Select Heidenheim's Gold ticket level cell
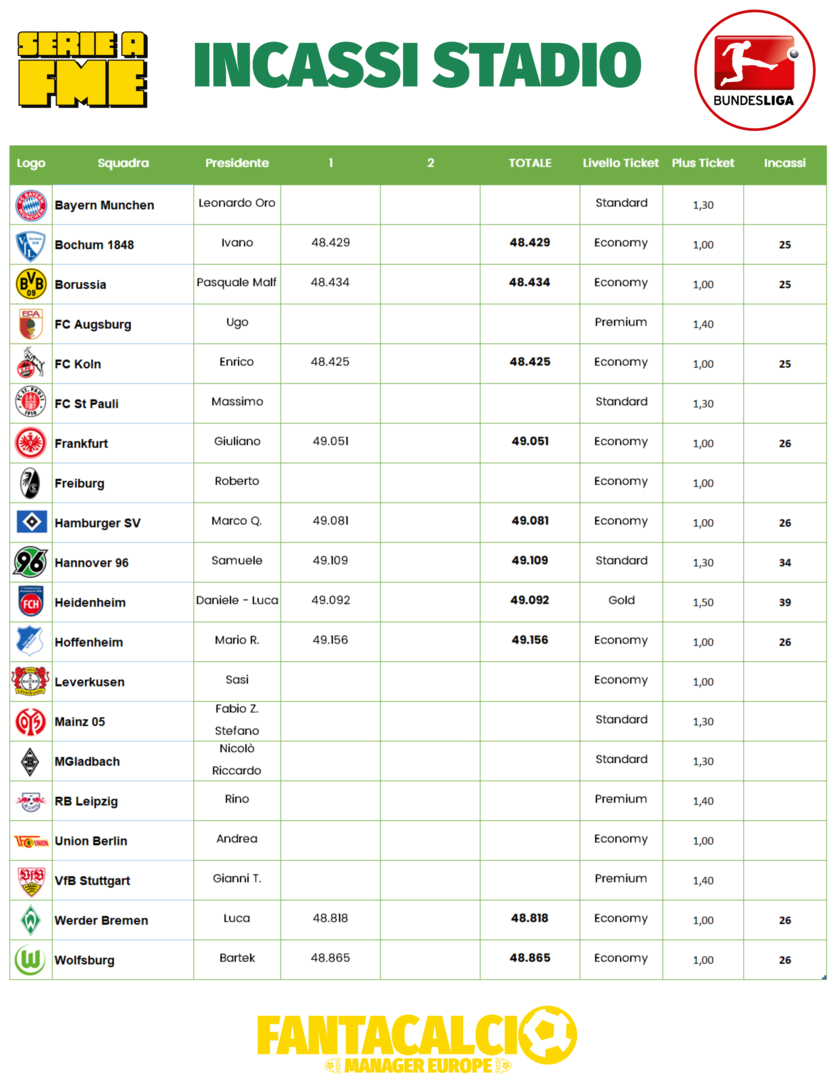The width and height of the screenshot is (835, 1080). point(621,601)
